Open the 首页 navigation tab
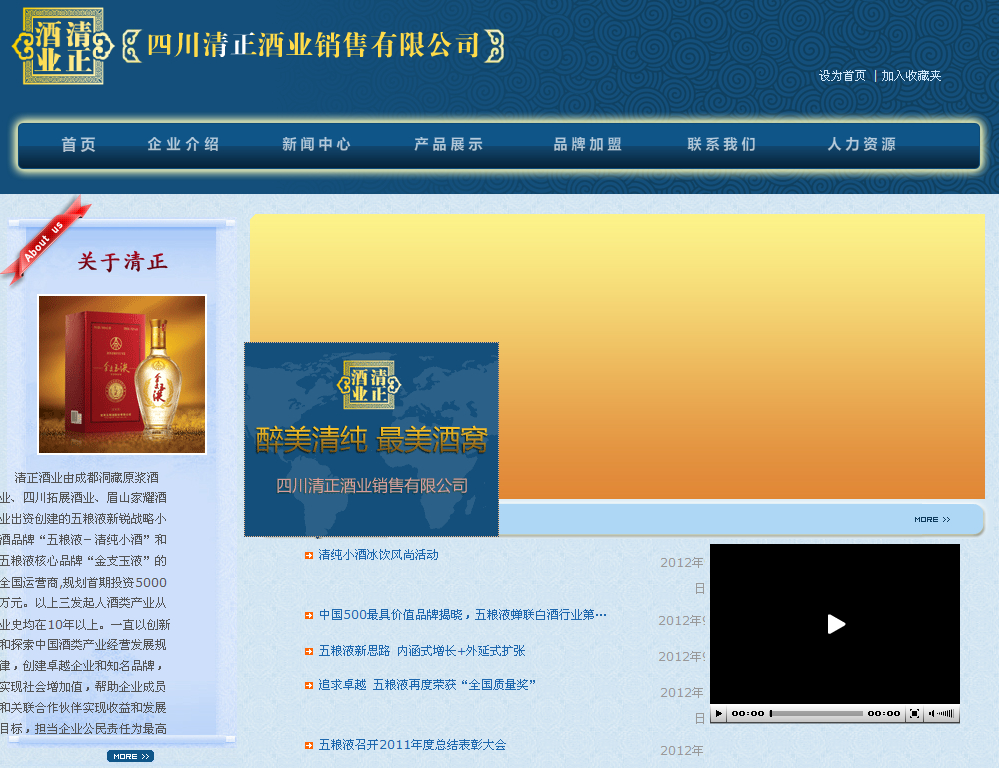Screen dimensions: 1000x768 click(x=78, y=144)
